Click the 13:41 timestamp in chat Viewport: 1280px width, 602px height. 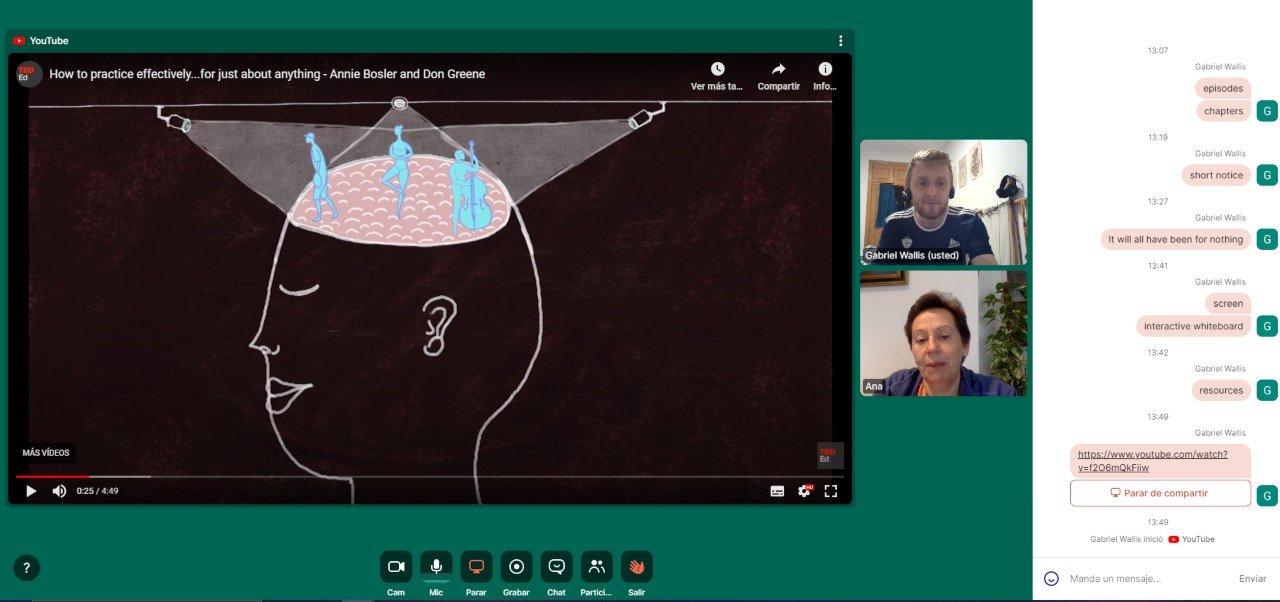pyautogui.click(x=1158, y=265)
